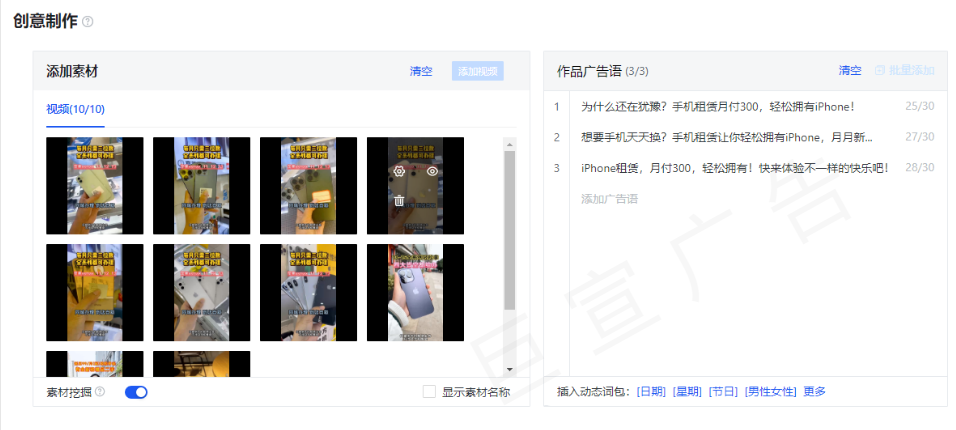Select the 视频(10/10) tab
The width and height of the screenshot is (956, 430).
pyautogui.click(x=76, y=109)
